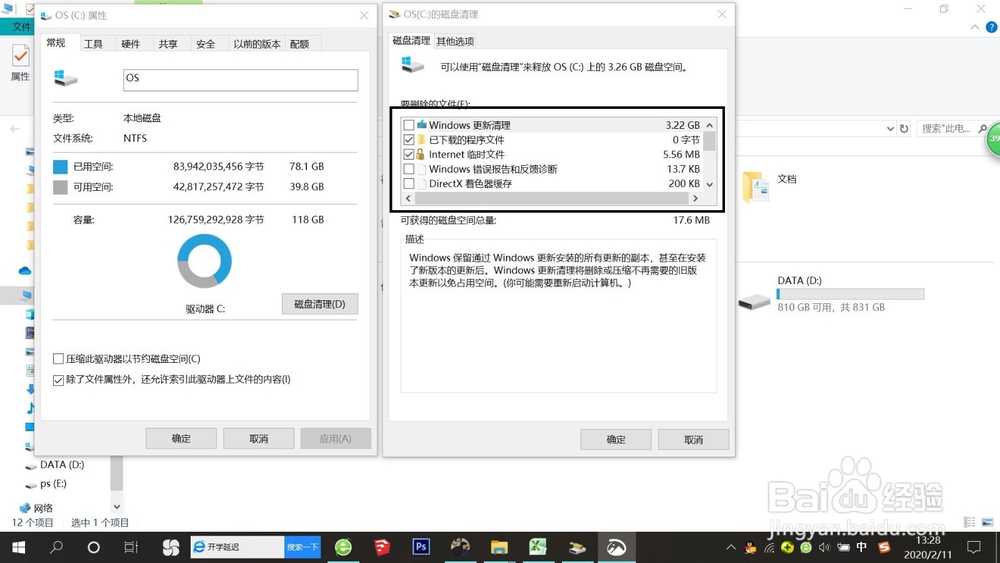Check the Windows 更新清理 checkbox
The width and height of the screenshot is (1000, 563).
(x=409, y=125)
